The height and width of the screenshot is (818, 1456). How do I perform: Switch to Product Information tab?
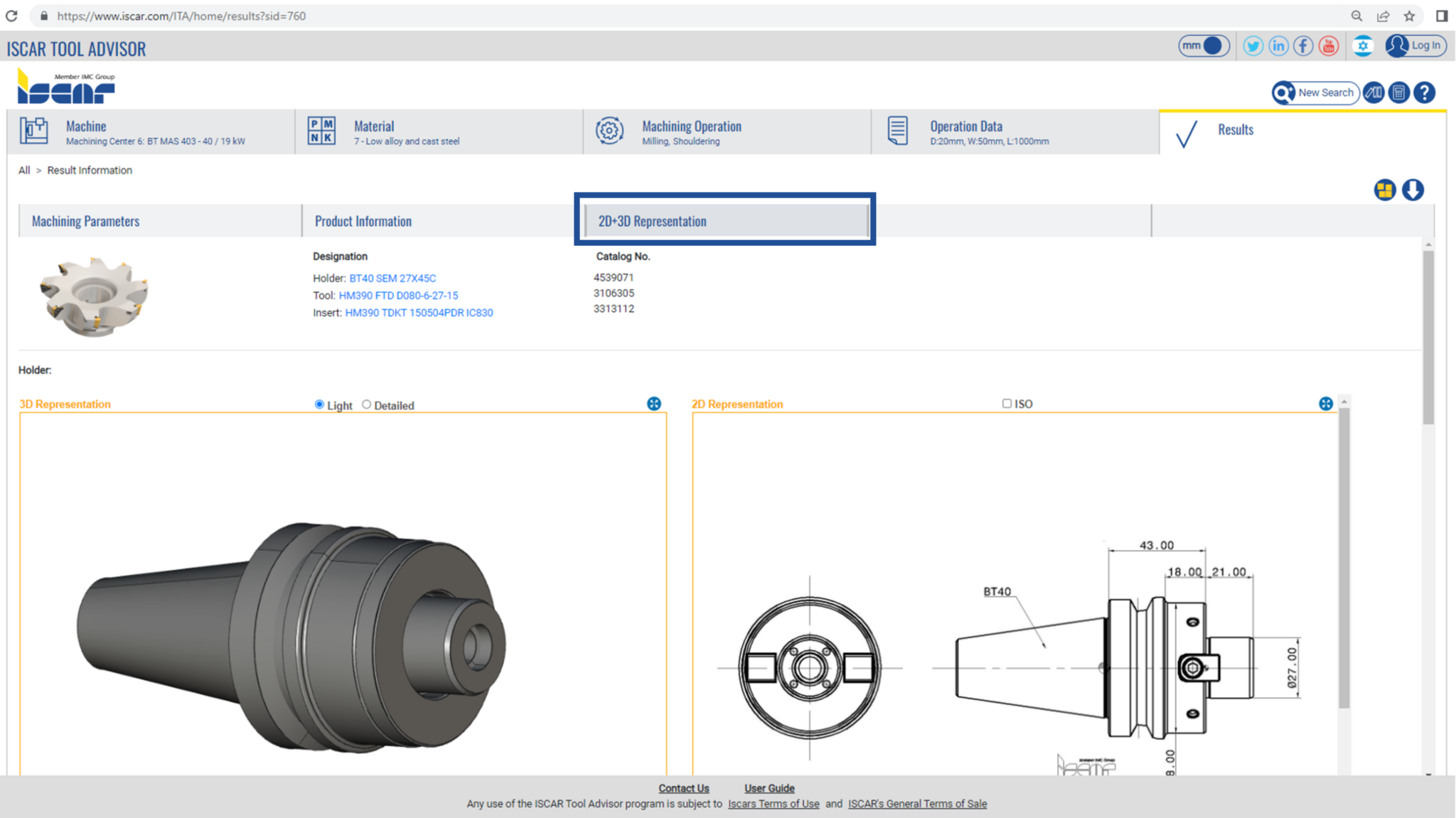click(x=363, y=221)
